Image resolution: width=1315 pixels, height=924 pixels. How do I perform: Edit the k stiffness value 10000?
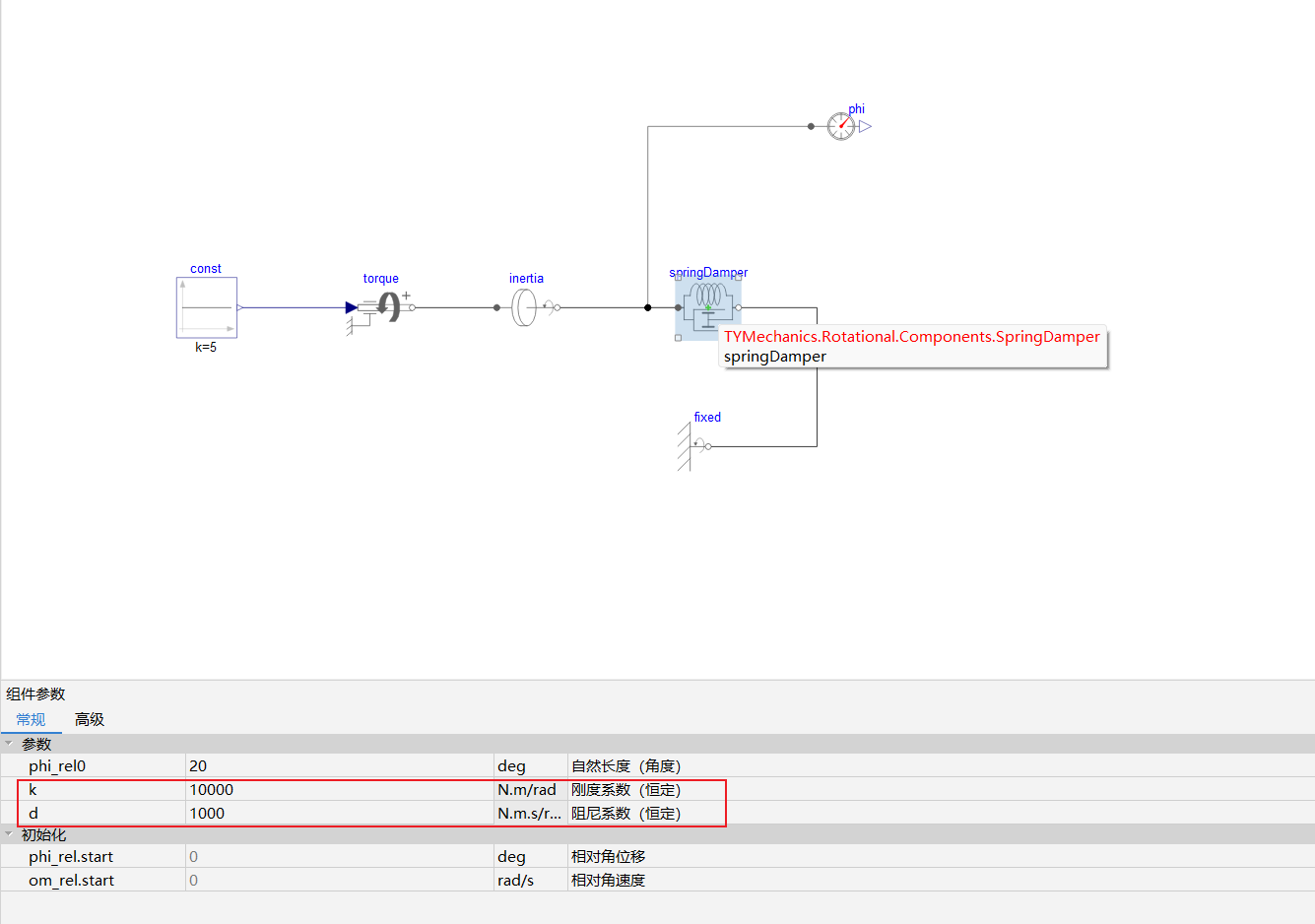click(340, 789)
